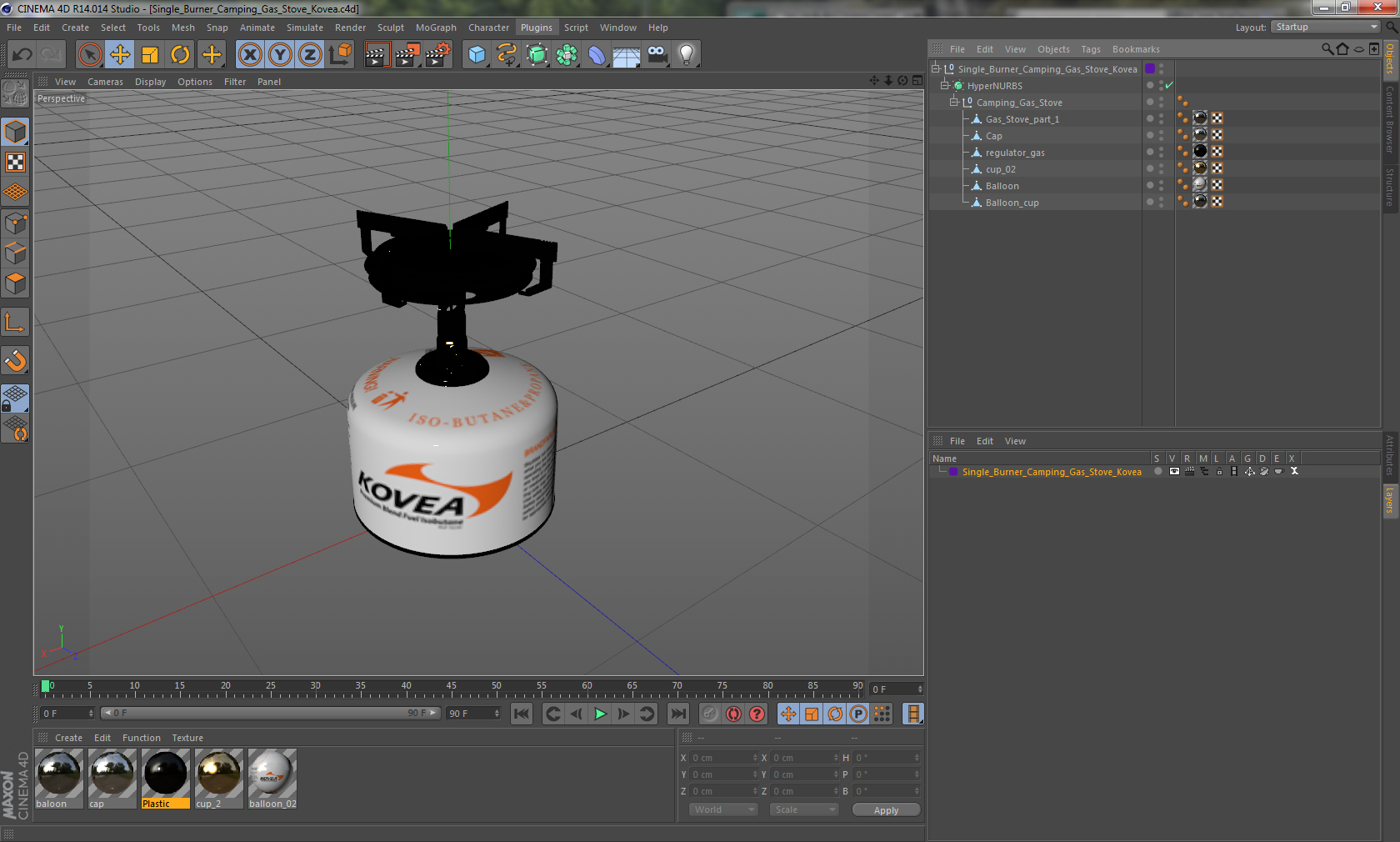The width and height of the screenshot is (1400, 842).
Task: Select the balloon_02 material swatch
Action: coord(272,779)
